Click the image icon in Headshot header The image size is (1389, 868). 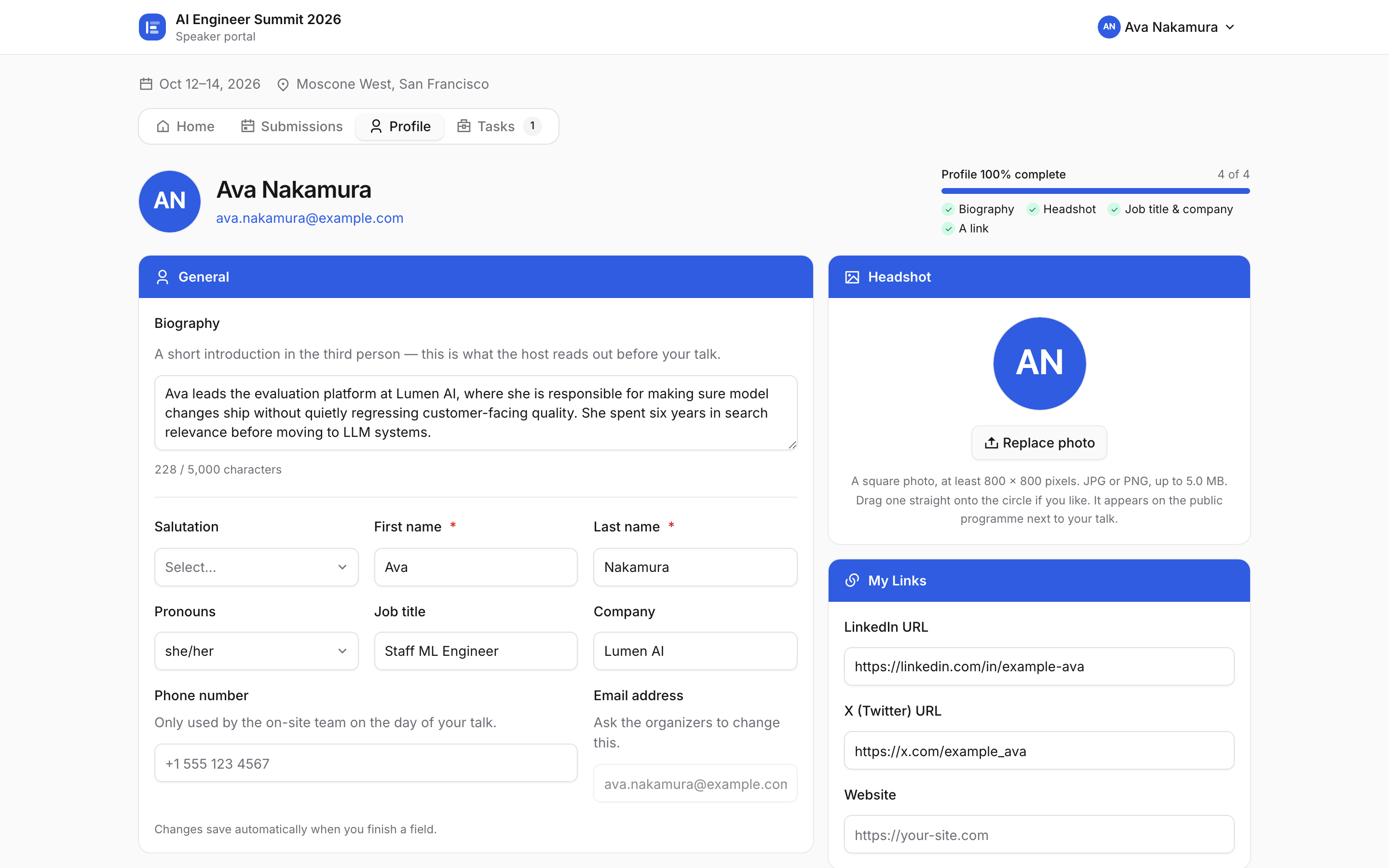pyautogui.click(x=852, y=277)
